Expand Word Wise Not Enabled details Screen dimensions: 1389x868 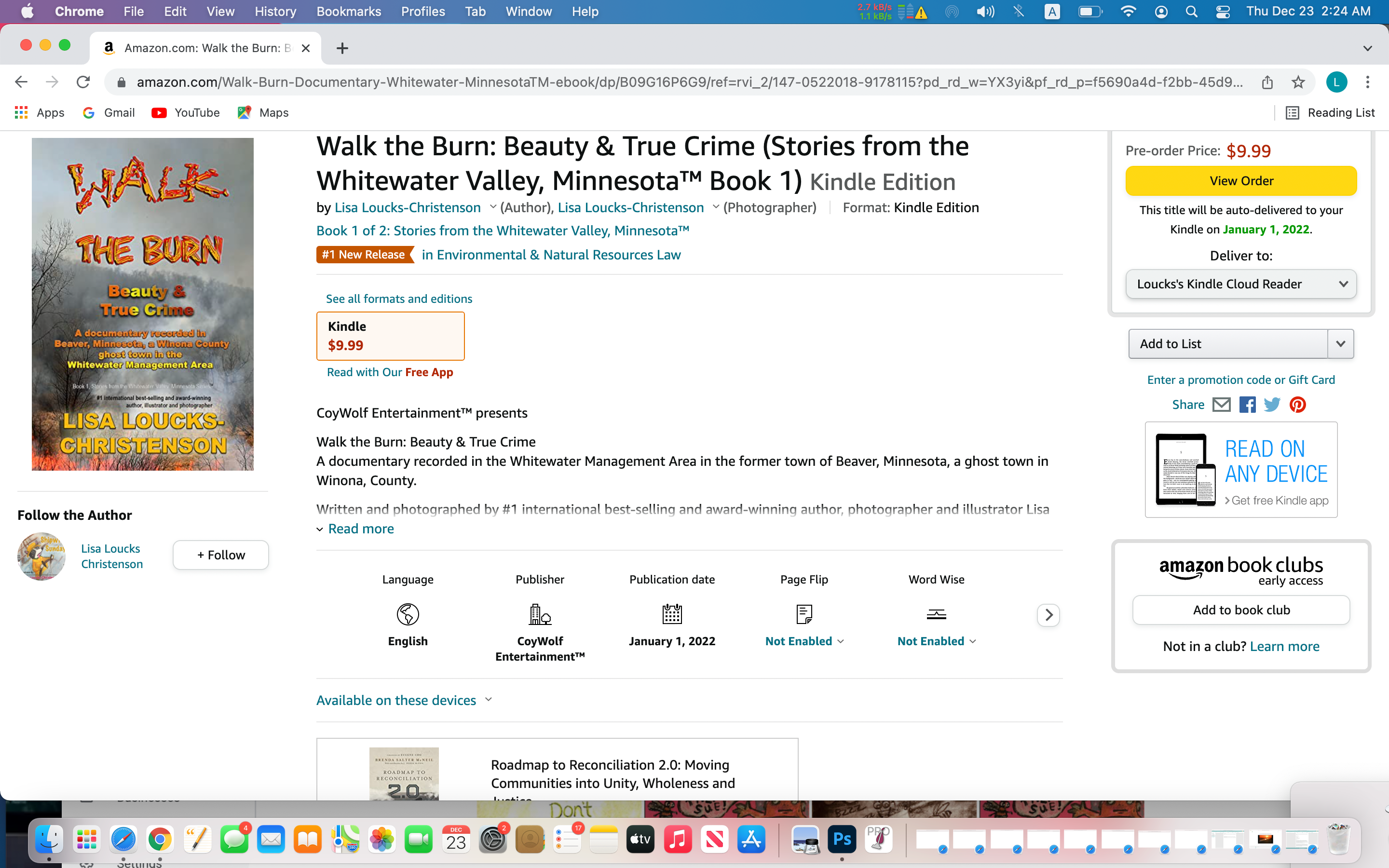pos(936,641)
